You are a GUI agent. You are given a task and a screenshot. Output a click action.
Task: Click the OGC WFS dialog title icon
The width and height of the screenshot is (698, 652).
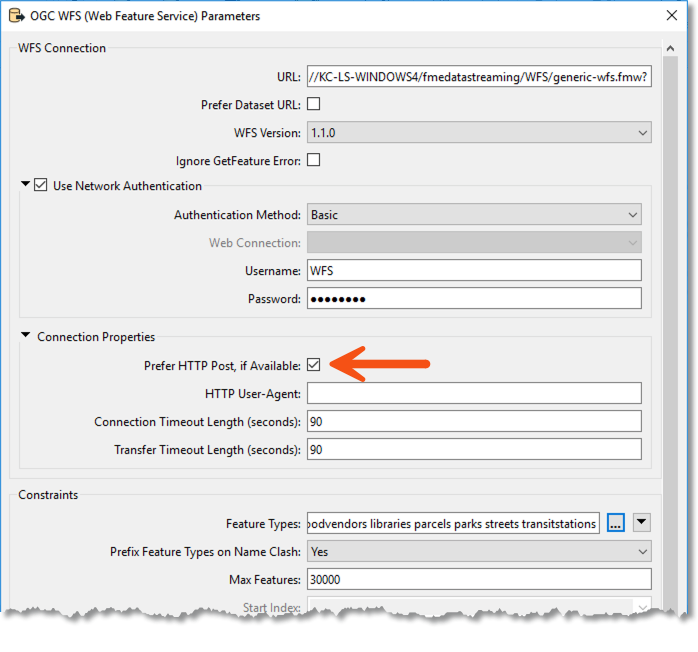16,16
